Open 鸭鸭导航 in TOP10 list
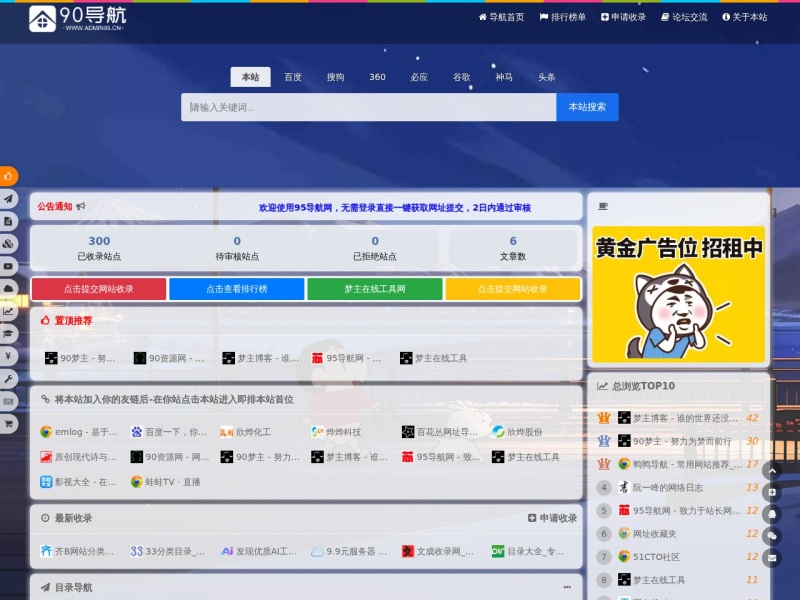The width and height of the screenshot is (800, 600). tap(680, 464)
